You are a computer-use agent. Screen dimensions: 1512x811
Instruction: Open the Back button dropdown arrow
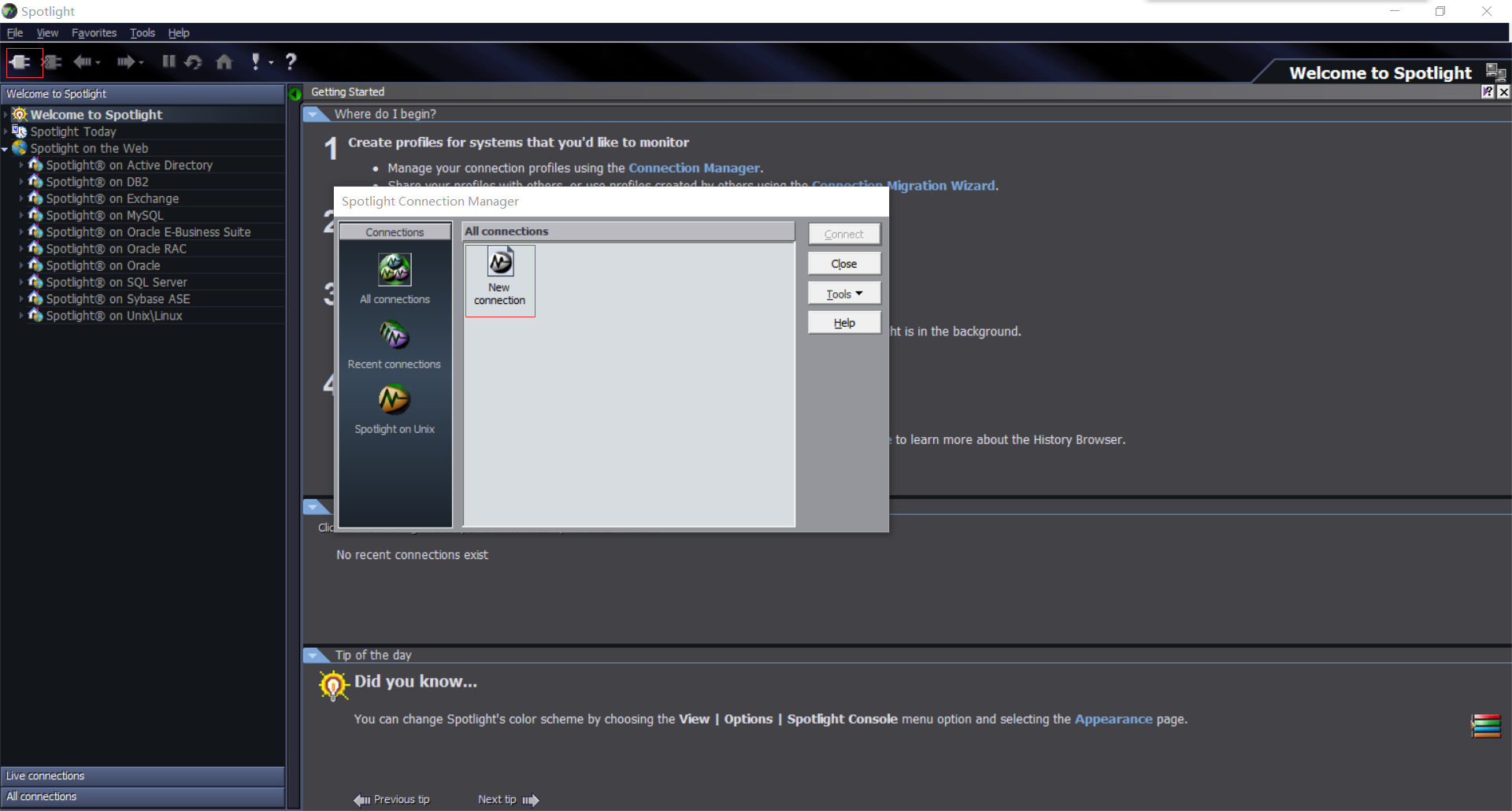98,62
